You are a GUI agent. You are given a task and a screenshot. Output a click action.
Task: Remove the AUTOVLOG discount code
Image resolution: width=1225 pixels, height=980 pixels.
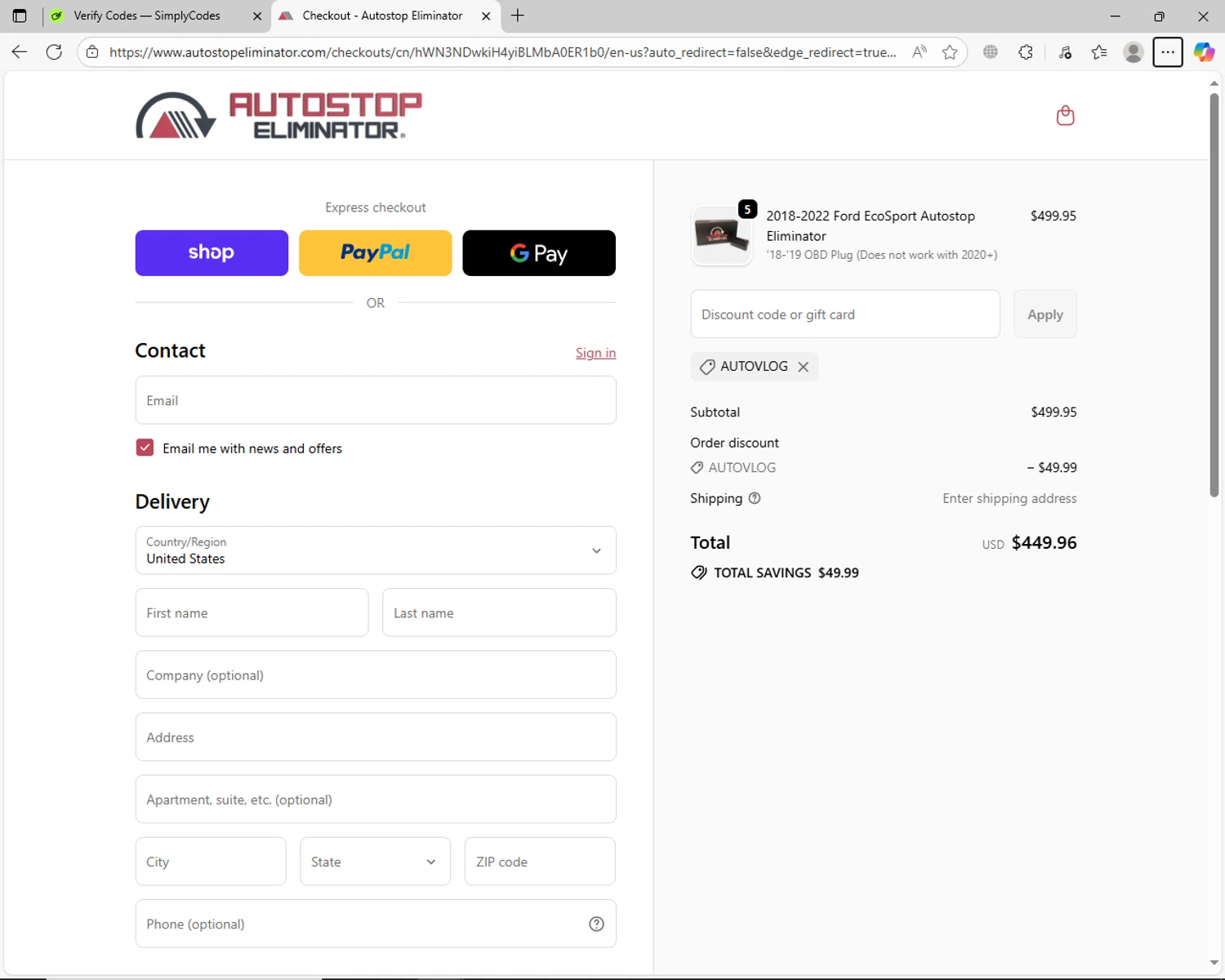tap(804, 367)
